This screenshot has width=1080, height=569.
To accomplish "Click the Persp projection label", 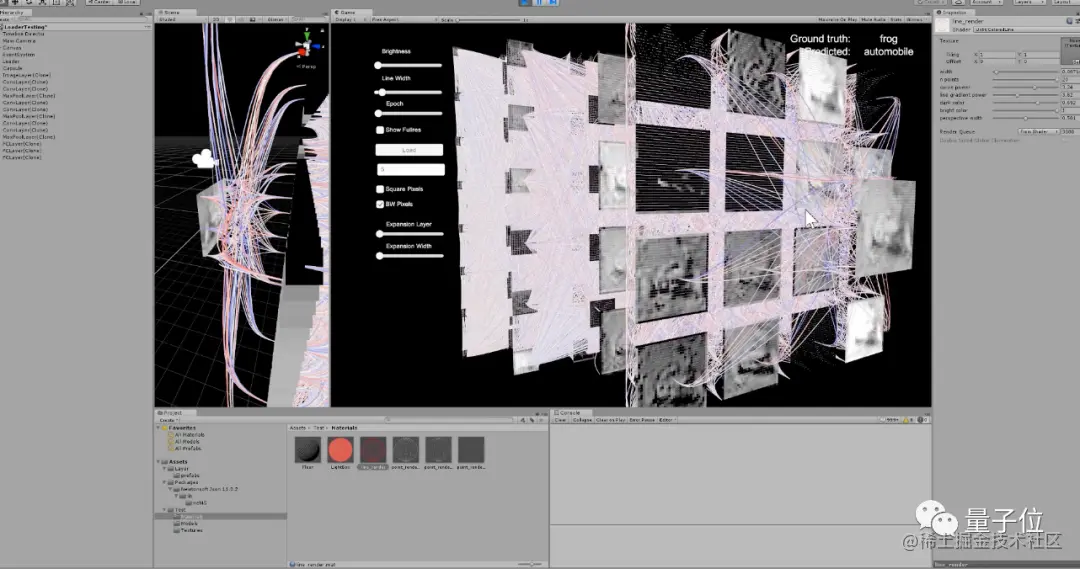I will coord(307,67).
